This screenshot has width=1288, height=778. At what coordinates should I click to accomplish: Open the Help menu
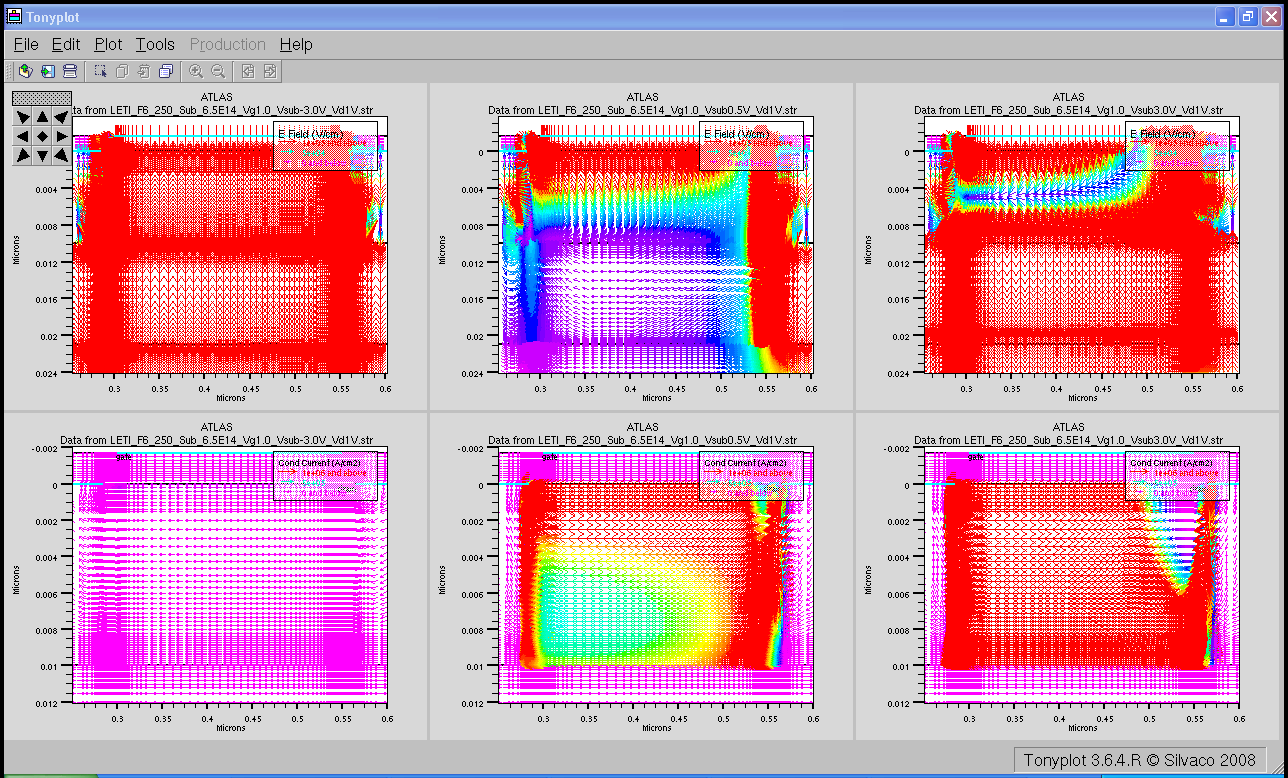tap(296, 44)
